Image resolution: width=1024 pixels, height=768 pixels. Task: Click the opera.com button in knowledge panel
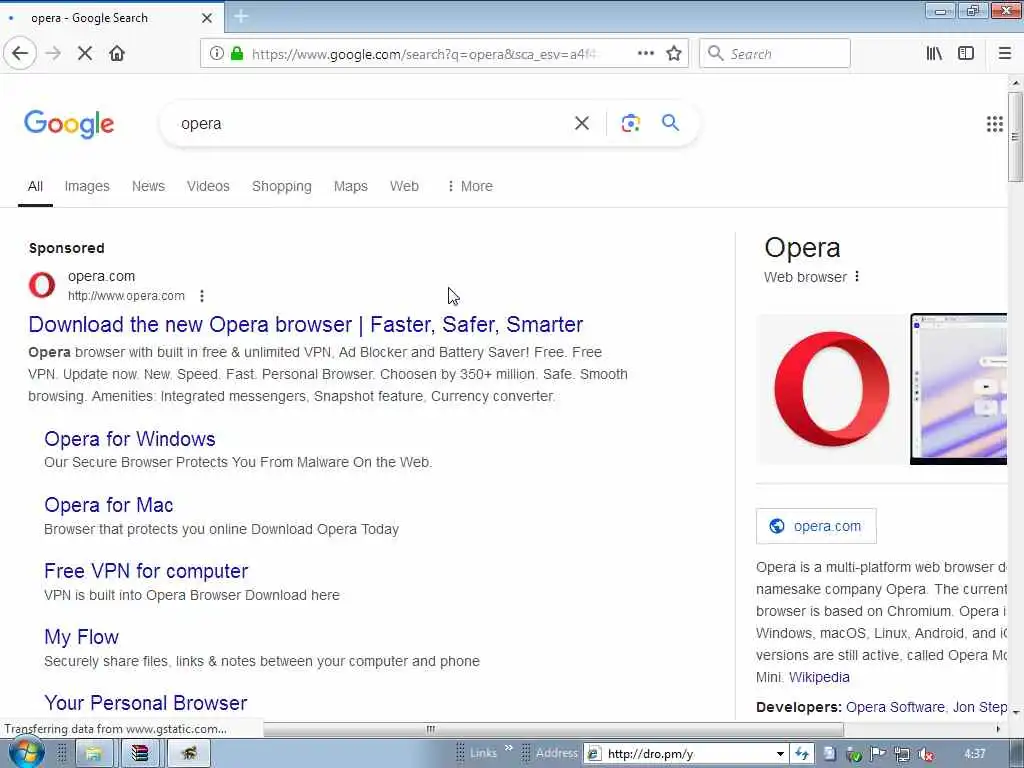(816, 526)
